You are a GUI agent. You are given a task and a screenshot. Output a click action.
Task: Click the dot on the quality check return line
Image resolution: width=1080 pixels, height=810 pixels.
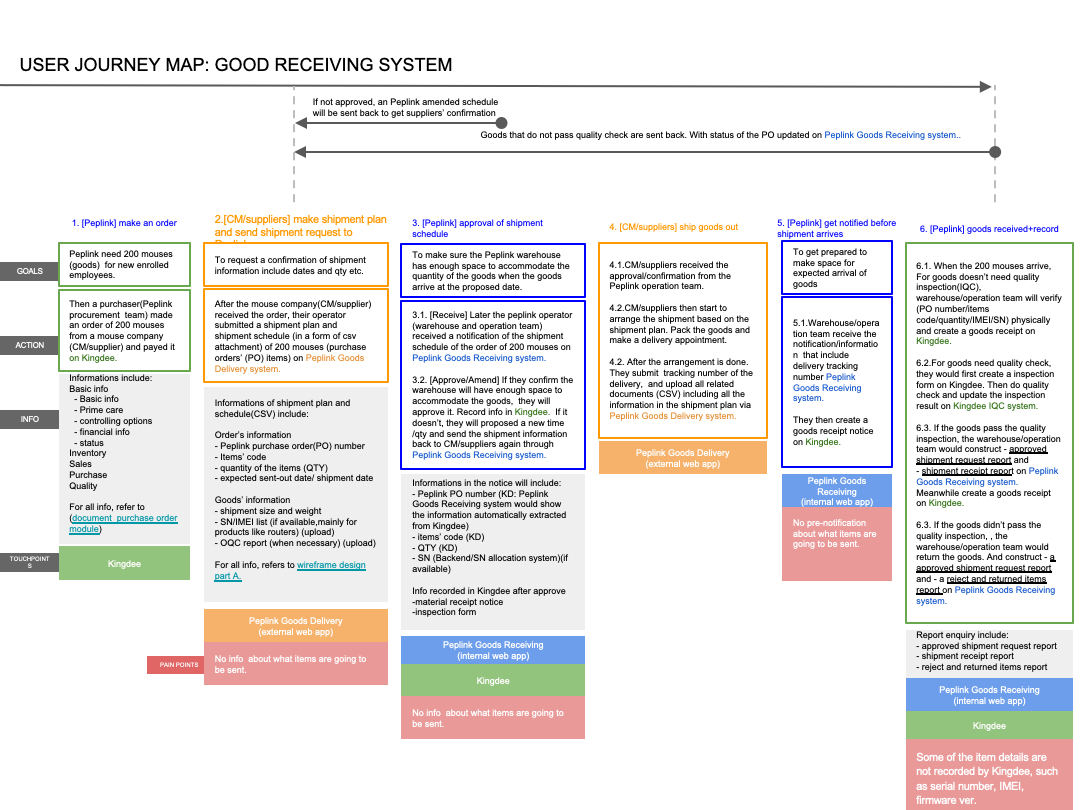point(995,152)
